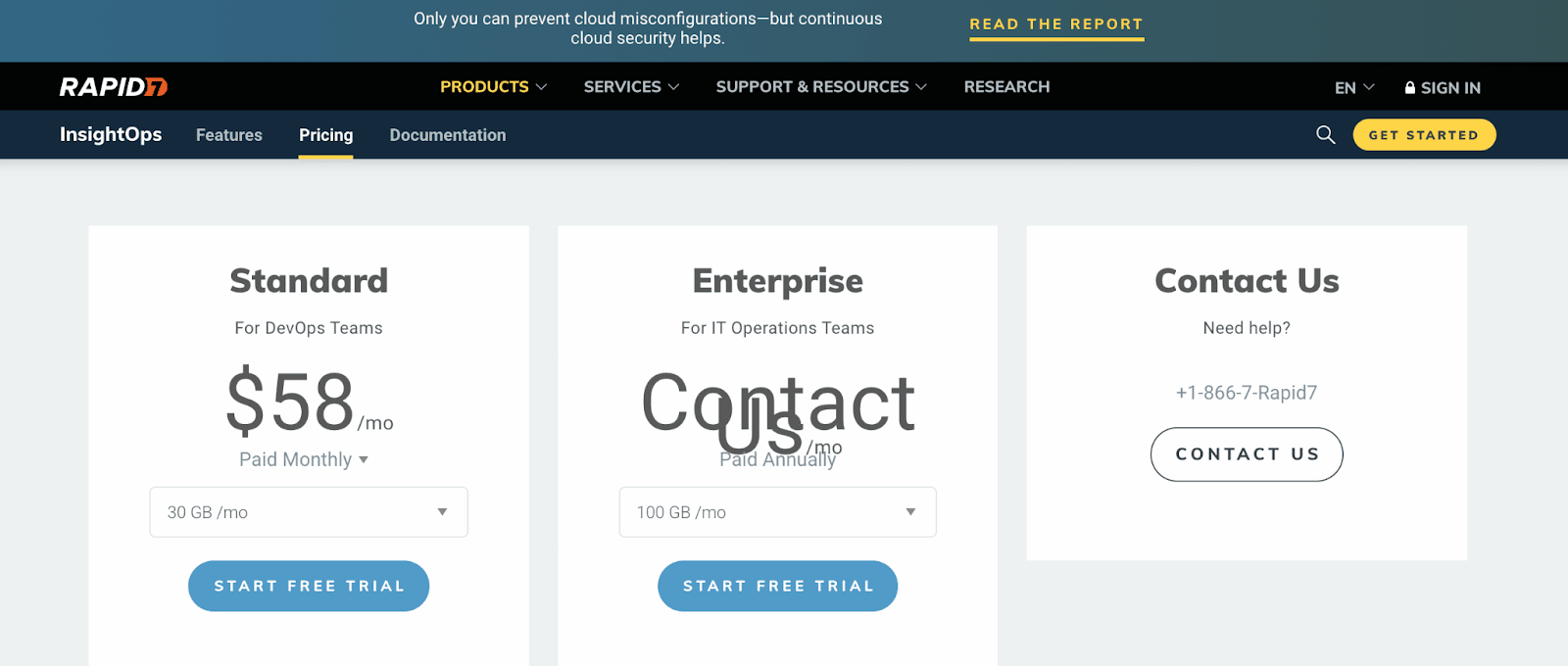1568x666 pixels.
Task: Go to the RESEARCH page
Action: [1006, 87]
